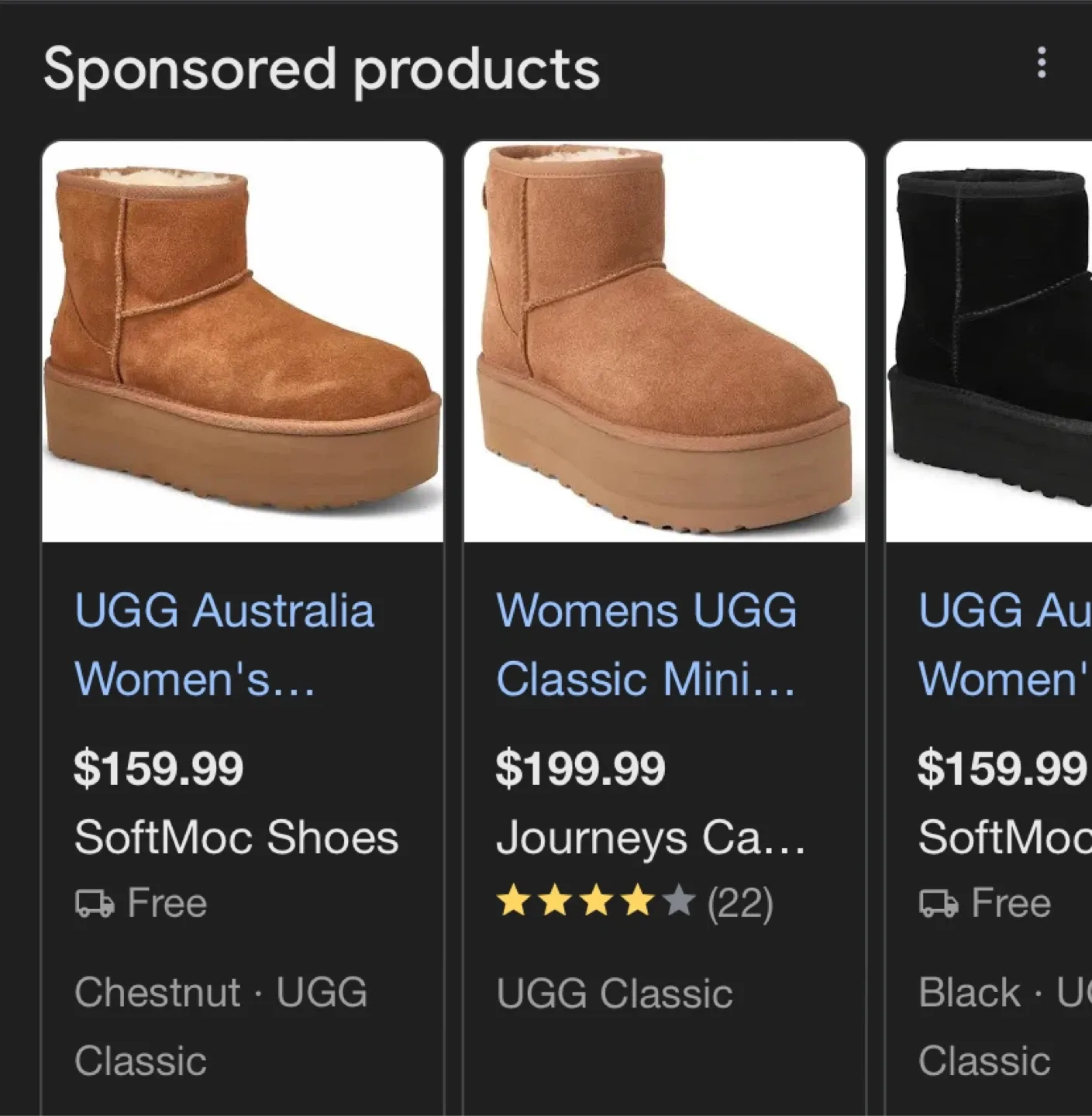
Task: Click the free shipping truck icon on black boots listing
Action: 939,903
